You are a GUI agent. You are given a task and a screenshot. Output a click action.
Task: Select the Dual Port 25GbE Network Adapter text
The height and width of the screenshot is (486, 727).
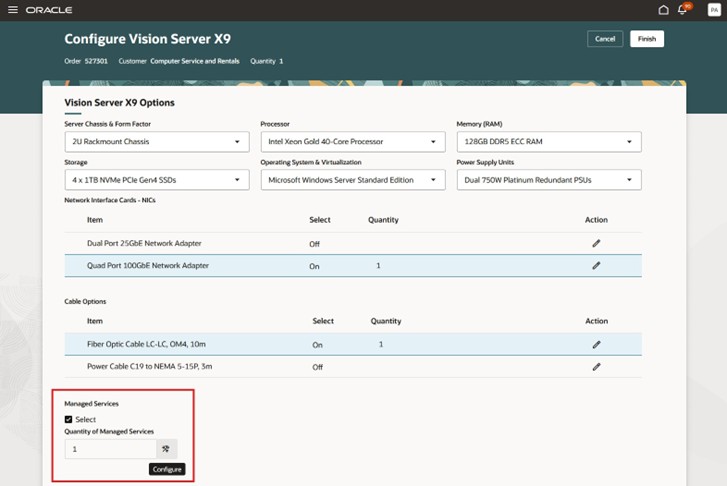click(144, 243)
